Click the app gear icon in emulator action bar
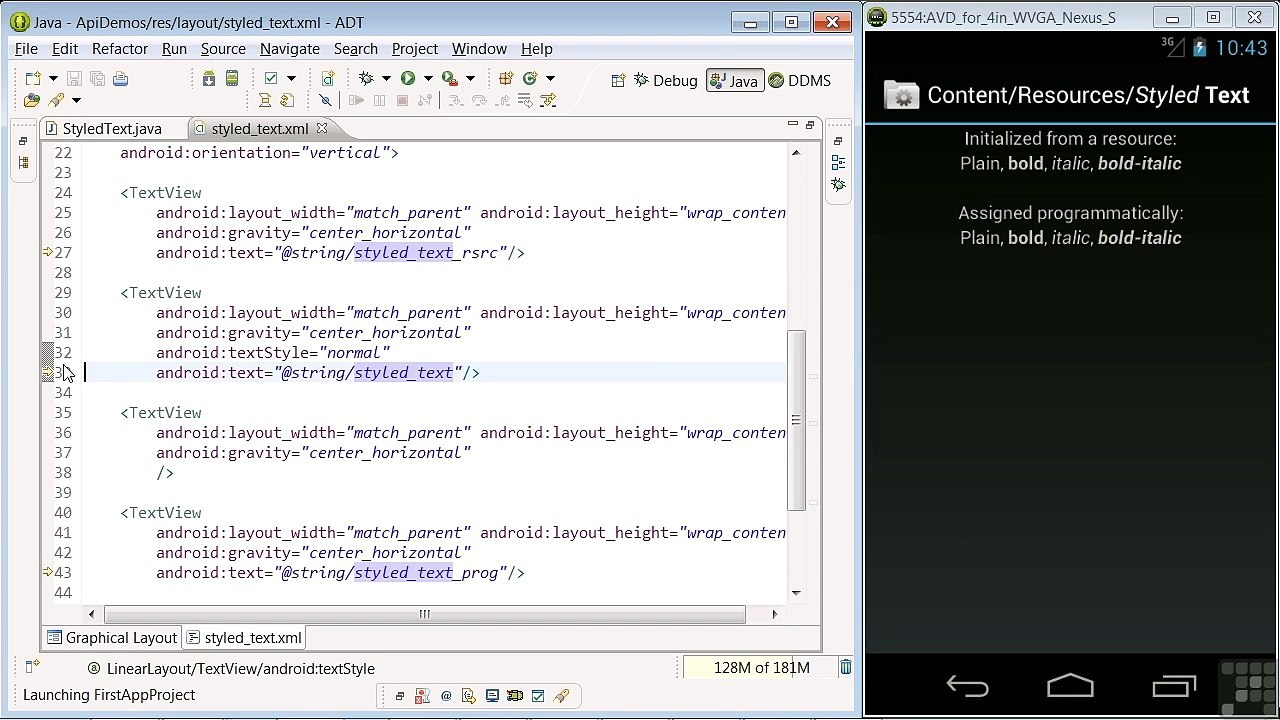Screen dimensions: 1280x720 coord(901,95)
